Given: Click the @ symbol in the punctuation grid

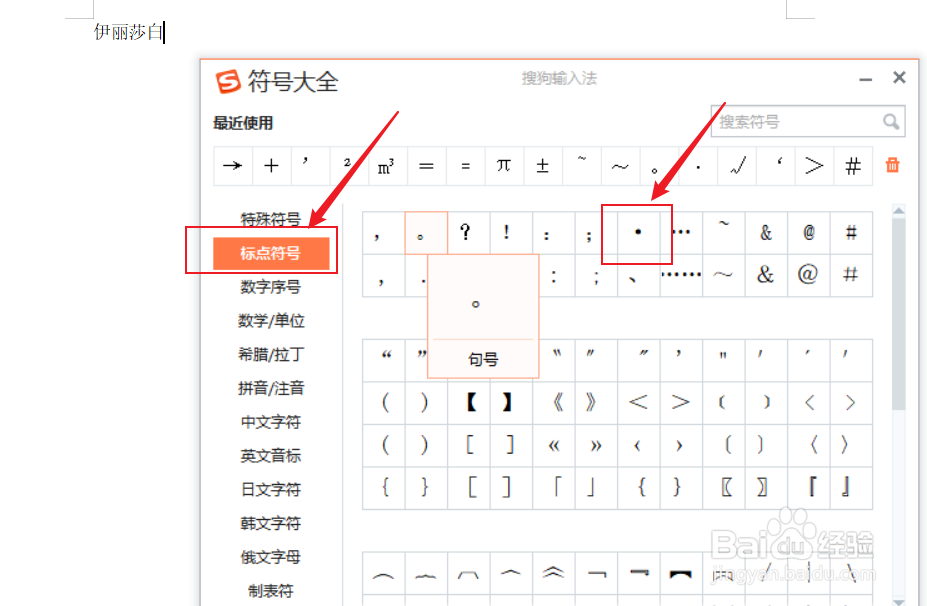Looking at the screenshot, I should 807,231.
